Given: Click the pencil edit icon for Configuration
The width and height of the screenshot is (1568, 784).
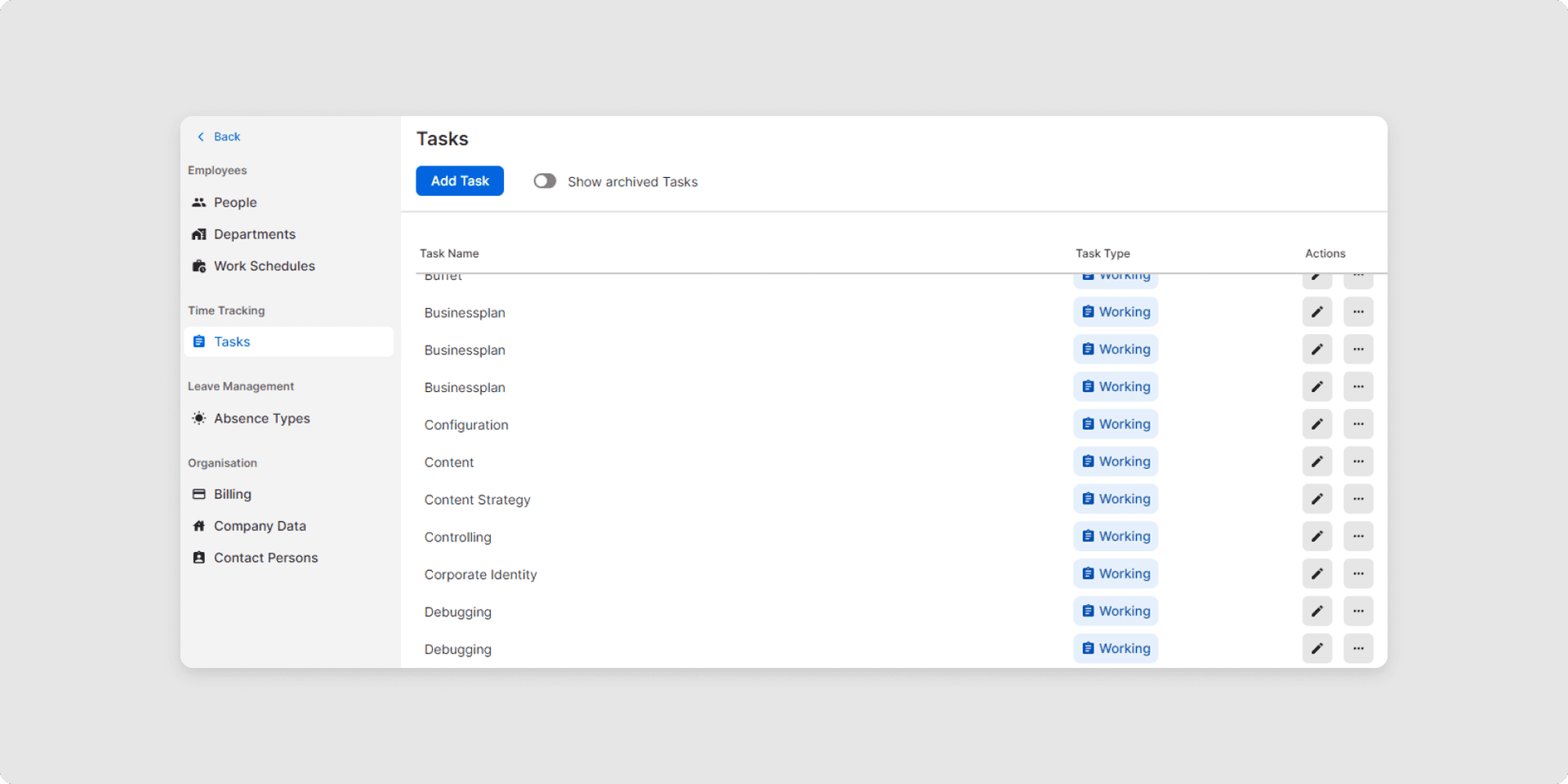Looking at the screenshot, I should point(1316,424).
